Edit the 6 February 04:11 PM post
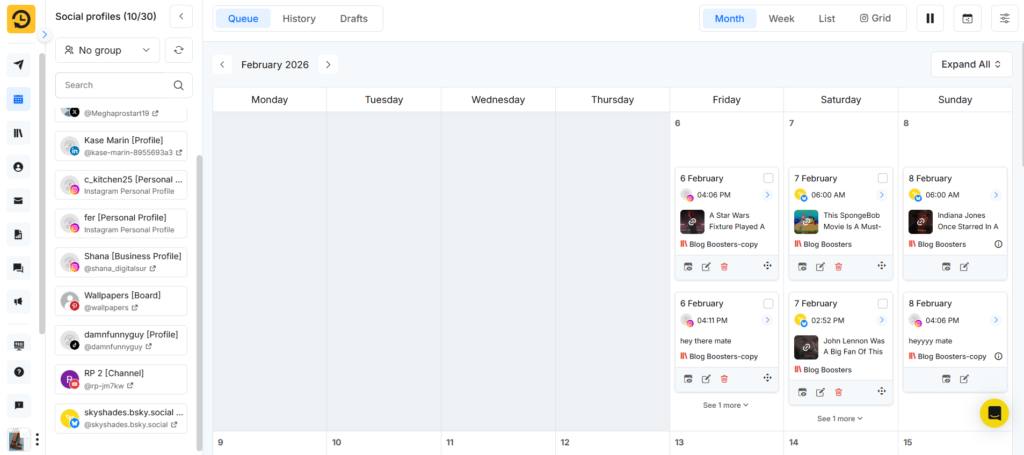This screenshot has height=455, width=1024. [x=706, y=379]
